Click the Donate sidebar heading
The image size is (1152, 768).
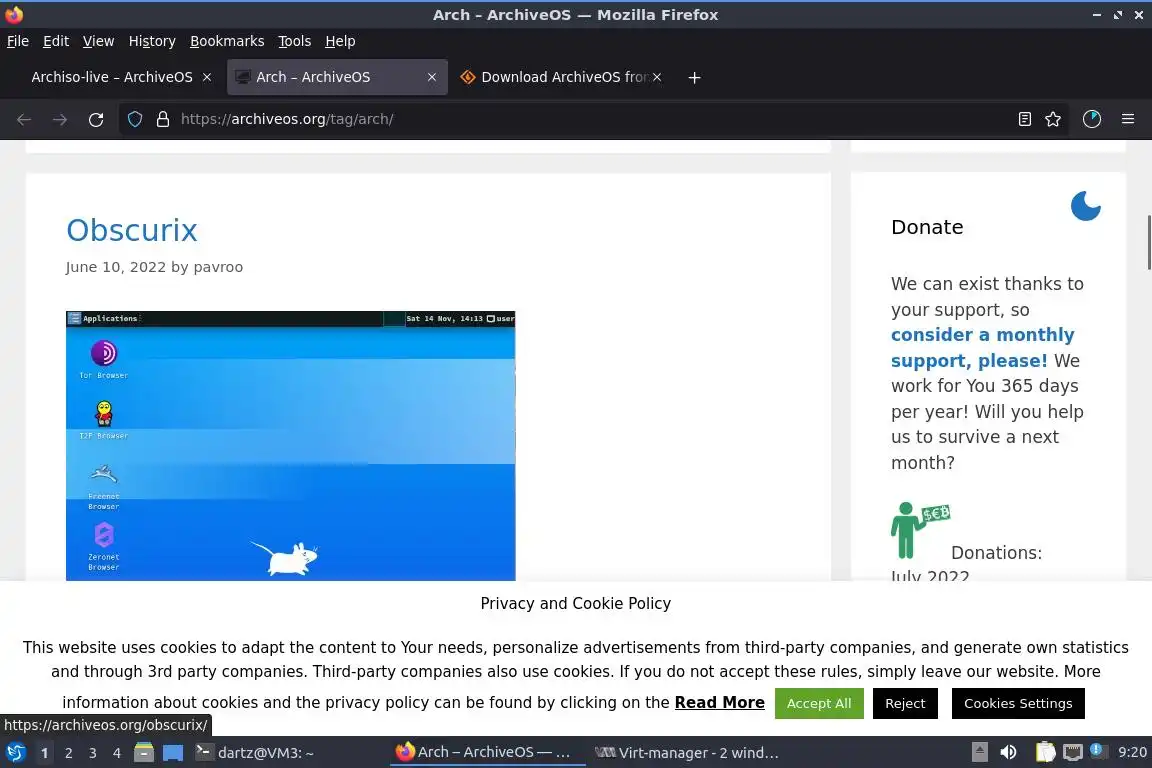click(926, 227)
